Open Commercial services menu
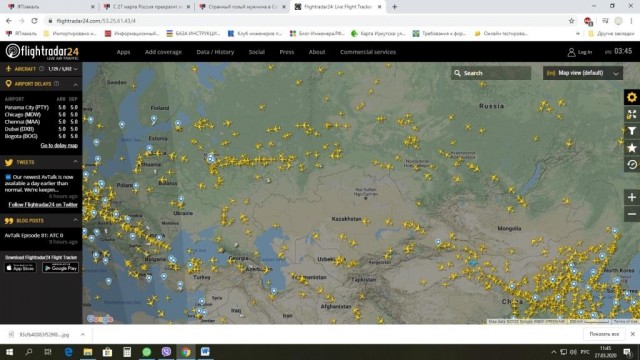 [x=368, y=52]
